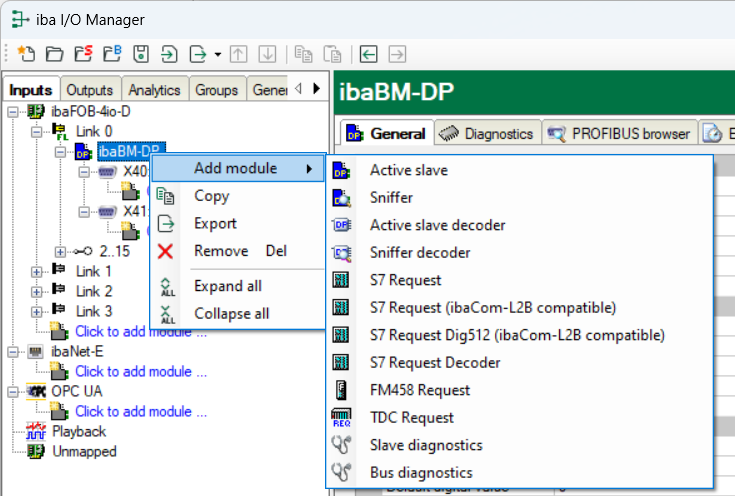Switch to the Outputs tab
Image resolution: width=735 pixels, height=496 pixels.
(90, 90)
